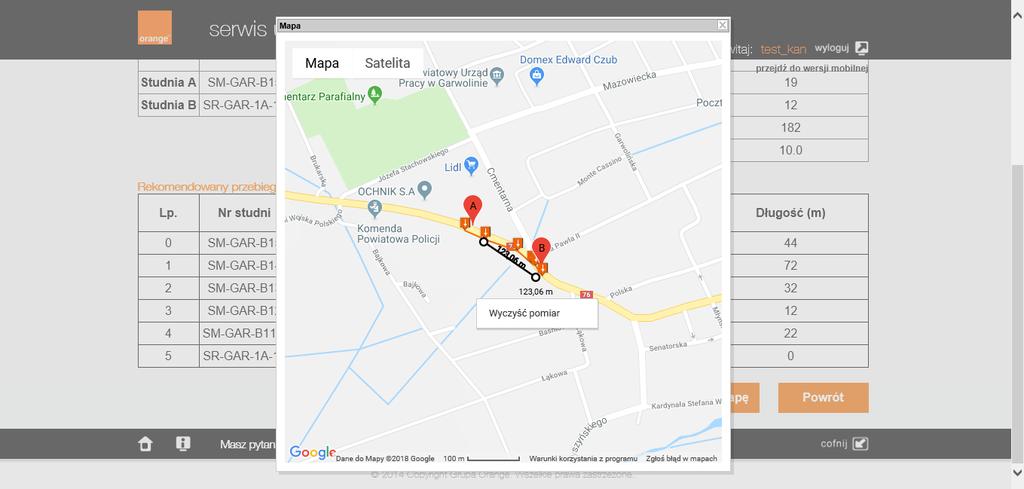This screenshot has height=489, width=1024.
Task: Click the red map pin labeled A
Action: [x=472, y=208]
